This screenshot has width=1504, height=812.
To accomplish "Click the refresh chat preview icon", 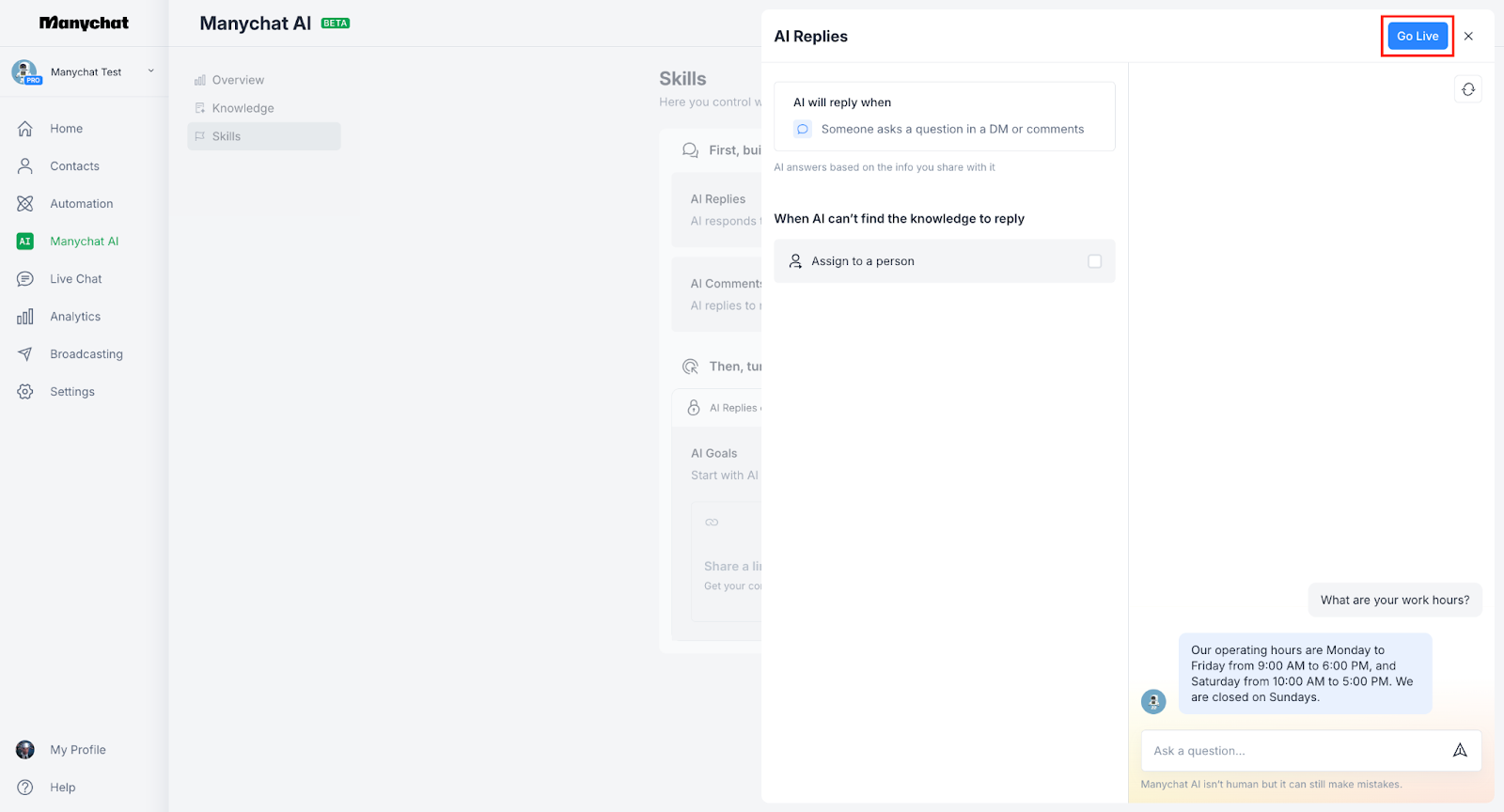I will click(x=1467, y=89).
